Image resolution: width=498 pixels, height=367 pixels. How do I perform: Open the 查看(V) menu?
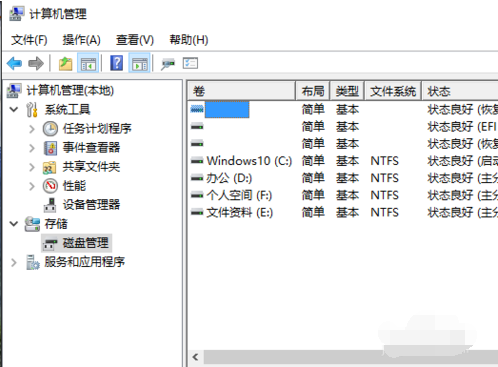[135, 40]
